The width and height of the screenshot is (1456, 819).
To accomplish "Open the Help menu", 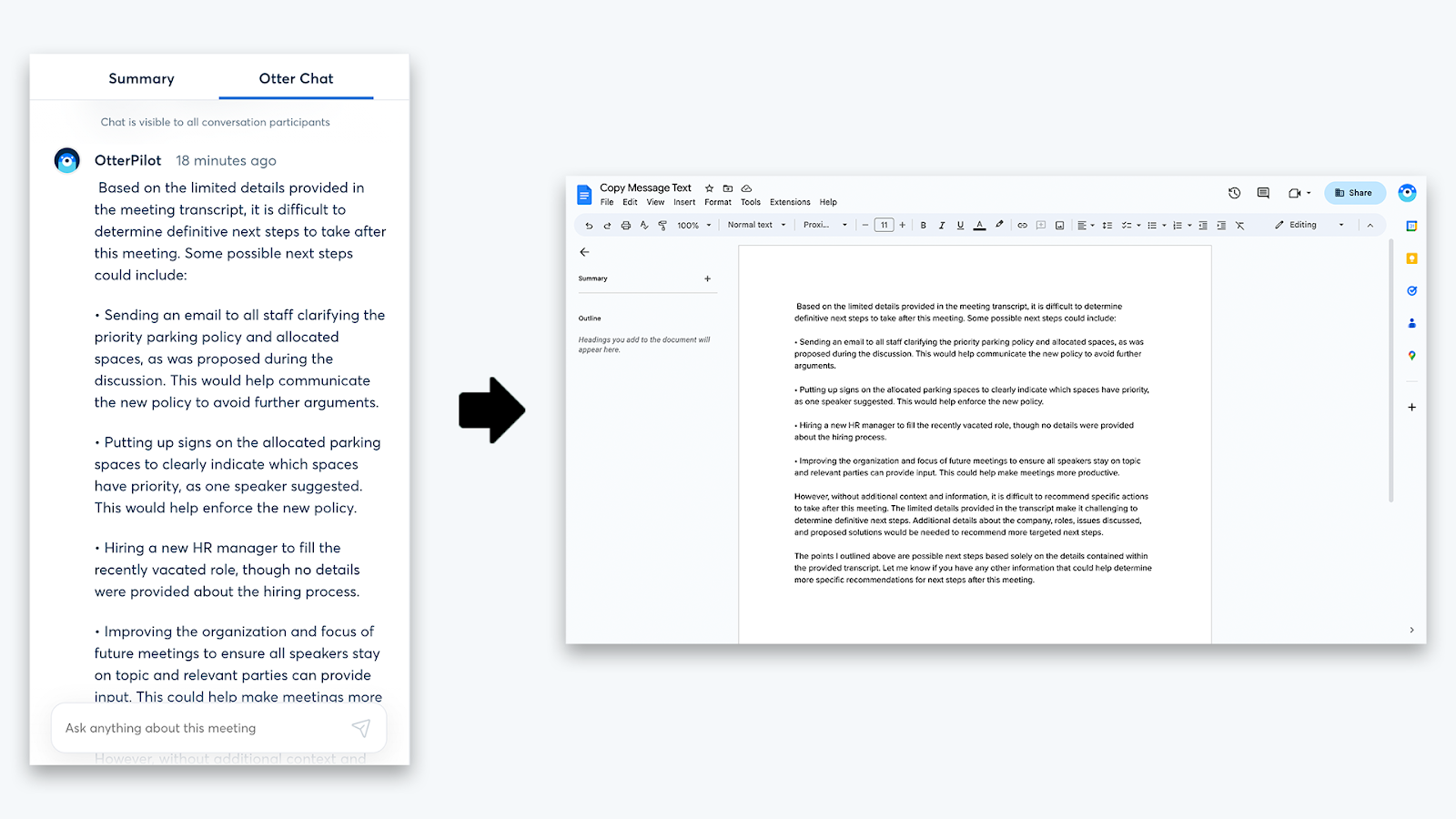I will click(x=828, y=202).
